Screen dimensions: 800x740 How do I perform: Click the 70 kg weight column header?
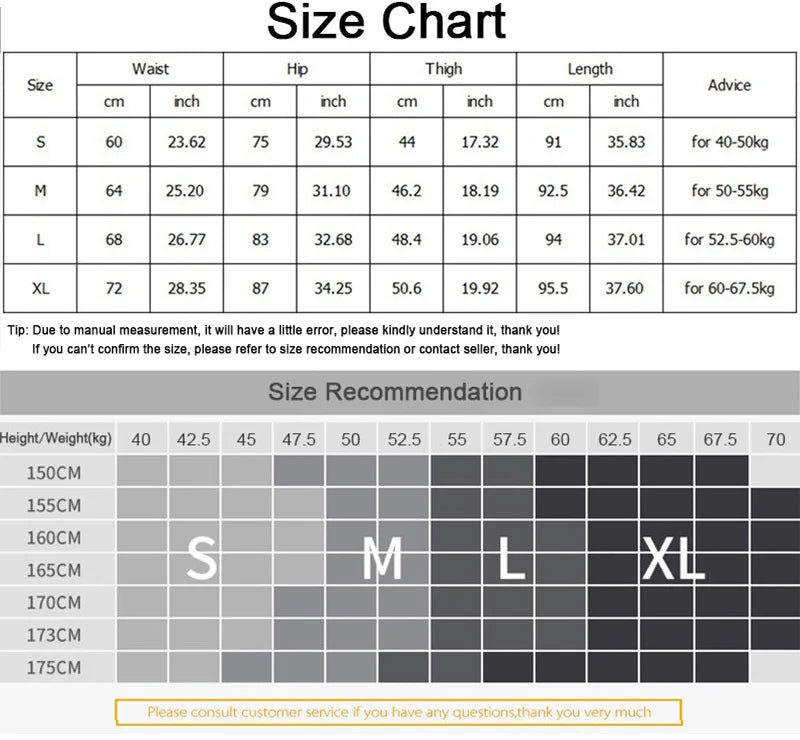tap(774, 439)
